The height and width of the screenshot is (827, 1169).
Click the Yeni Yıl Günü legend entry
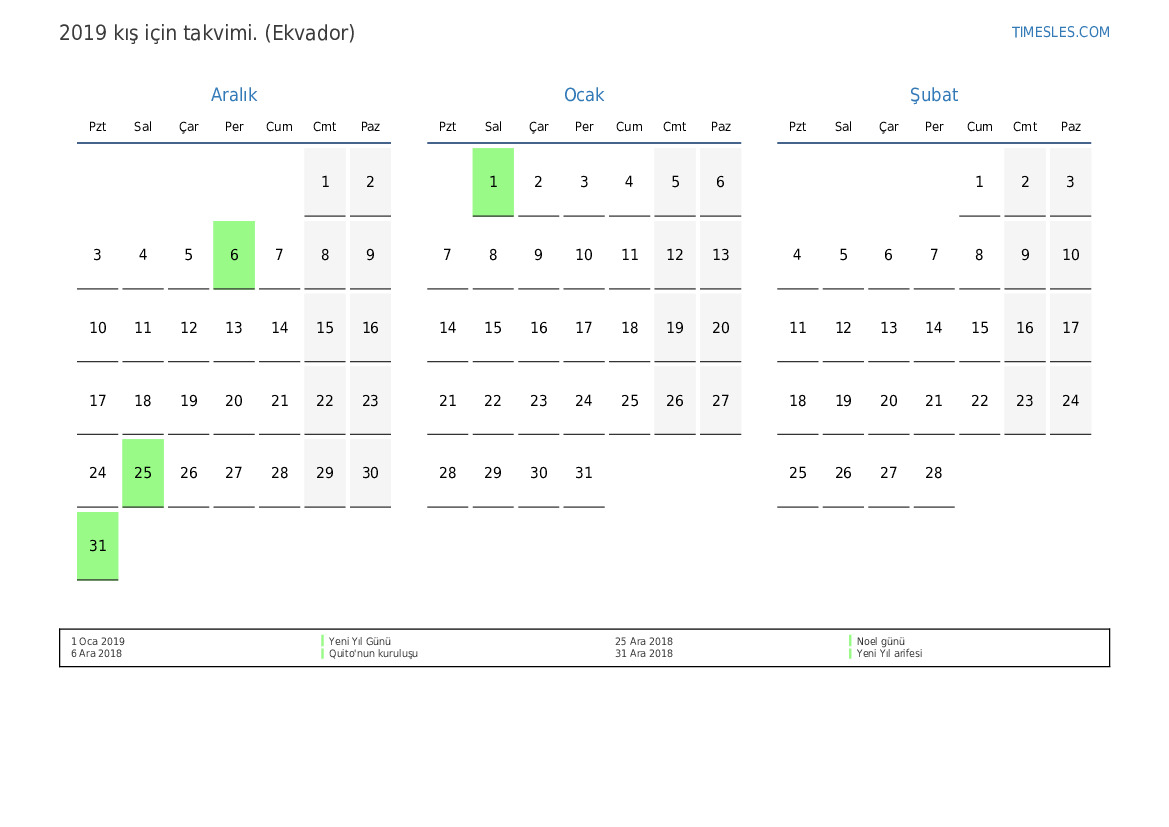pos(360,642)
